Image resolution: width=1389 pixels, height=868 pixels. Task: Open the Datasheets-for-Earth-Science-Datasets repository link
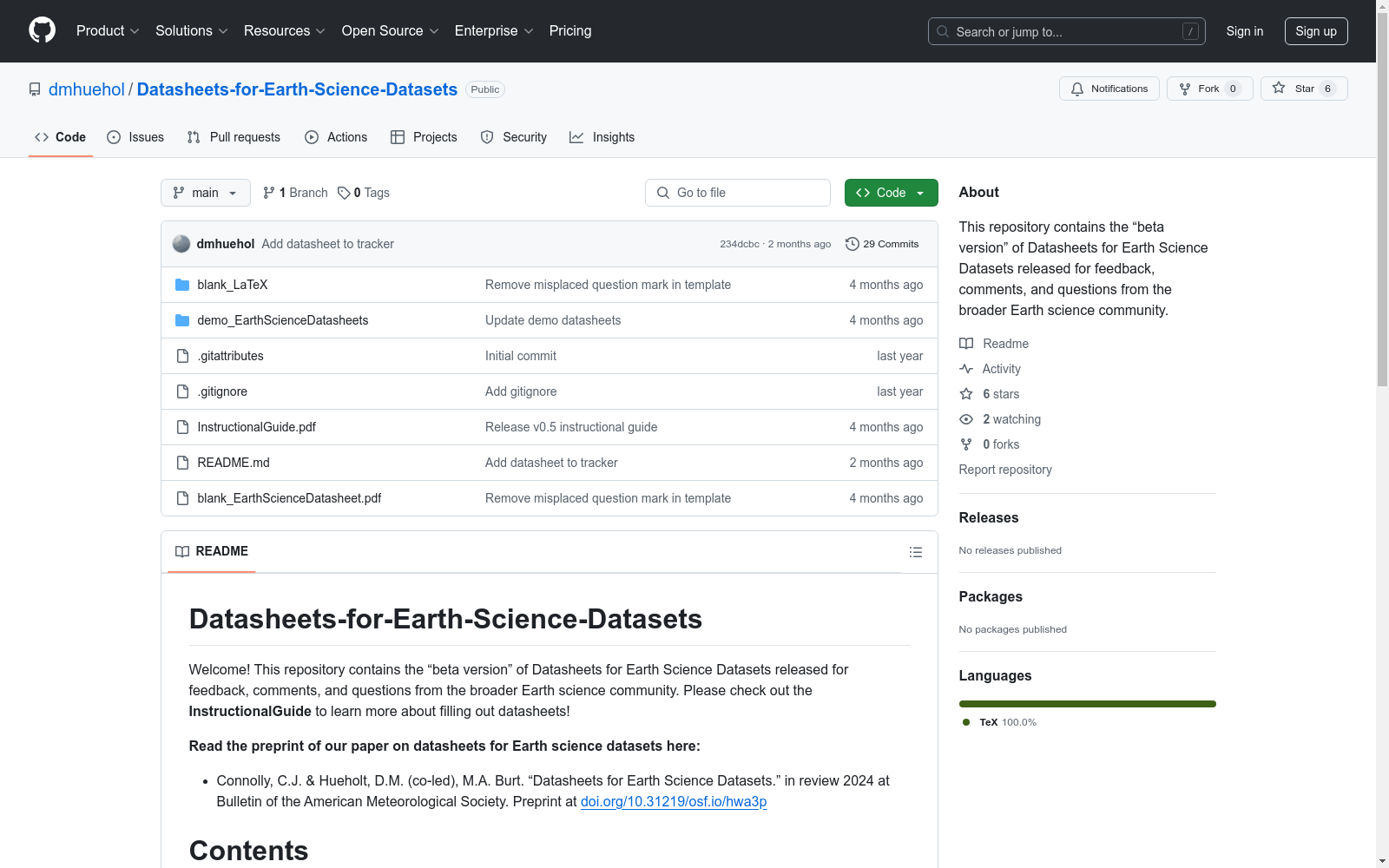(x=297, y=89)
